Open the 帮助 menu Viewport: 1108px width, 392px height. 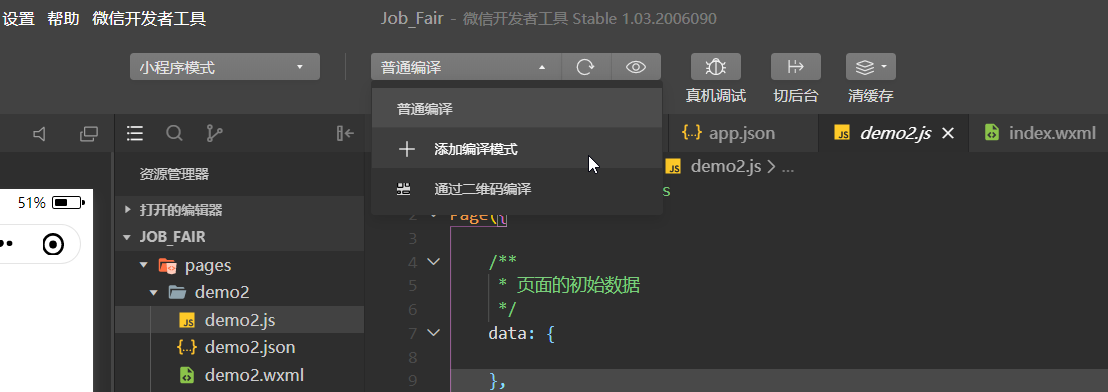[x=63, y=19]
